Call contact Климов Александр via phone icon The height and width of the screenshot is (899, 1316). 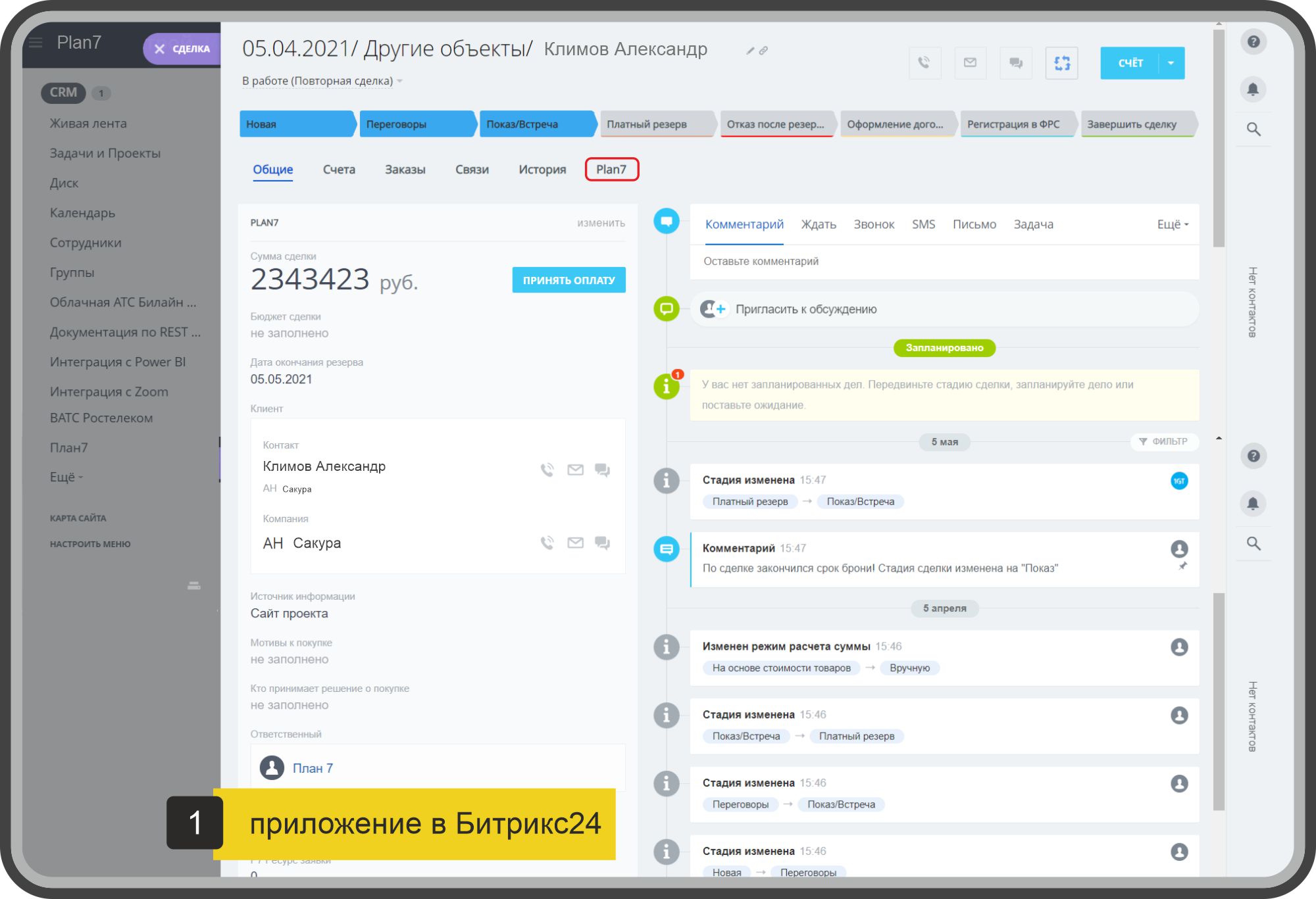(547, 470)
